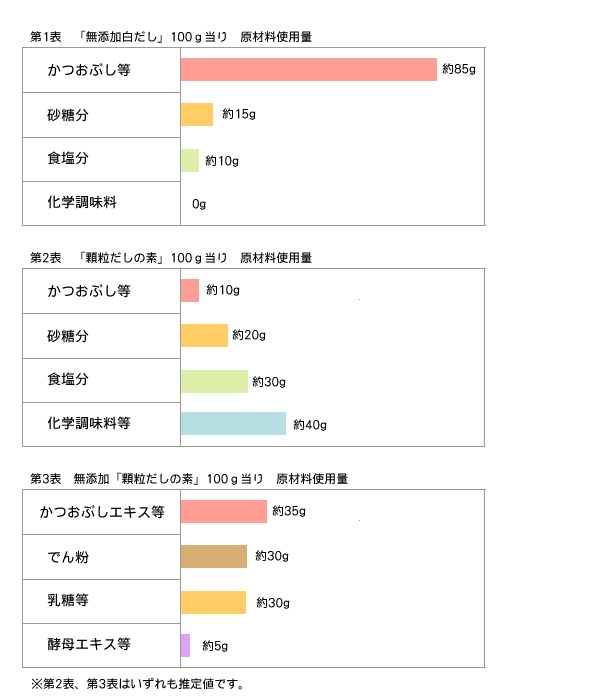Select the 酵母エキス等 row label

tap(89, 644)
